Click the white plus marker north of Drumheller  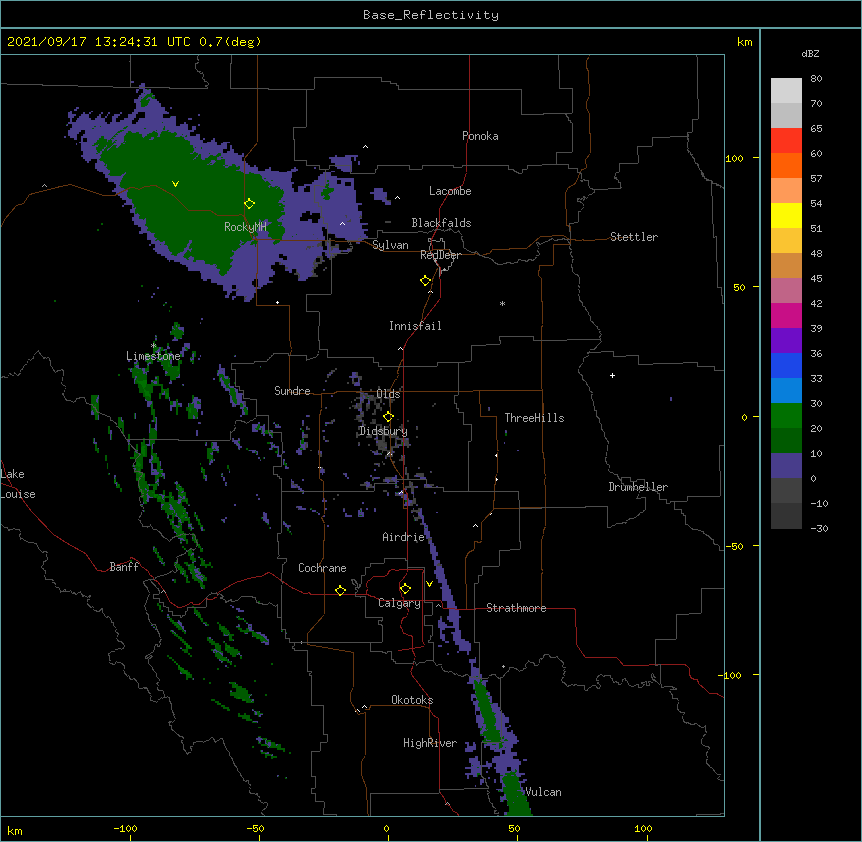612,375
